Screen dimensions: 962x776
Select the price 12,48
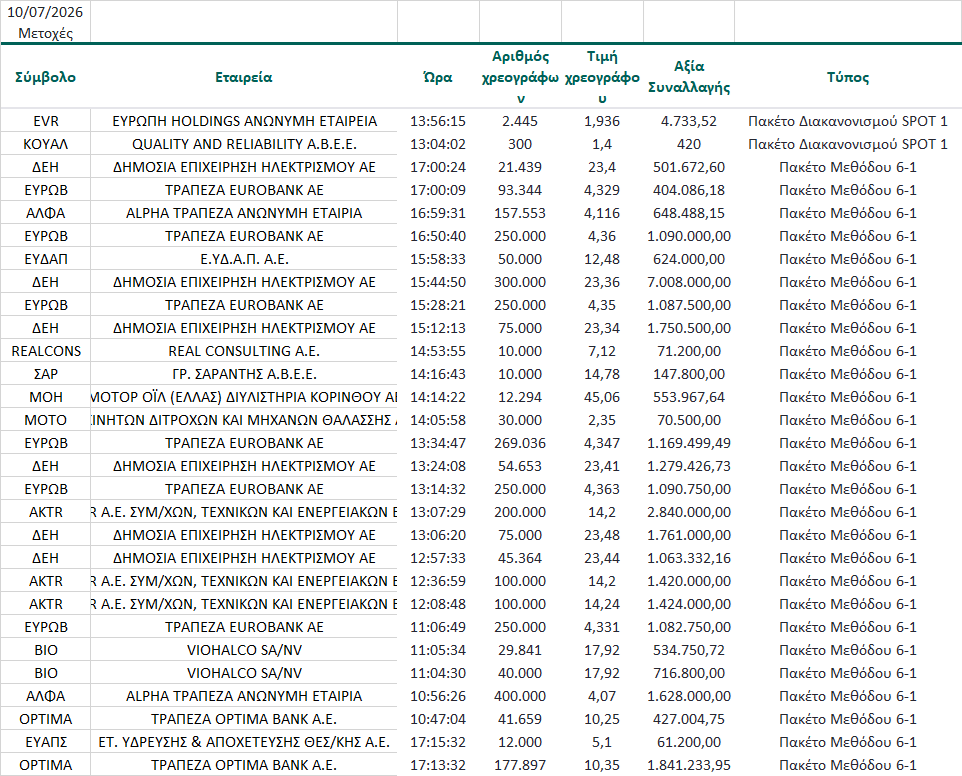point(602,259)
